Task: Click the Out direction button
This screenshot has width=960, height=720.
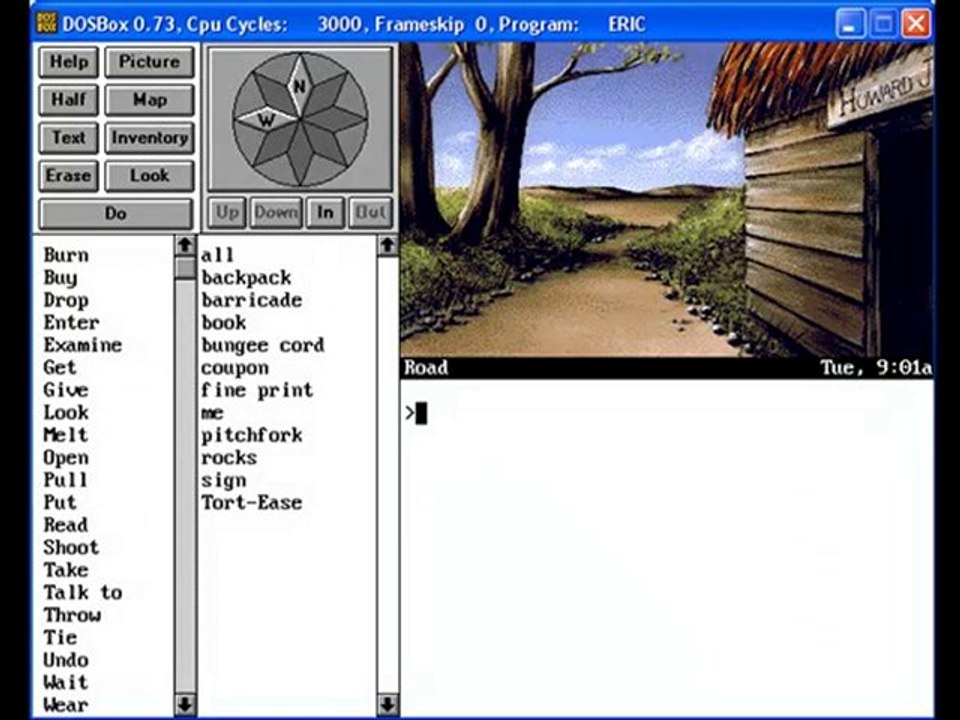Action: (370, 212)
